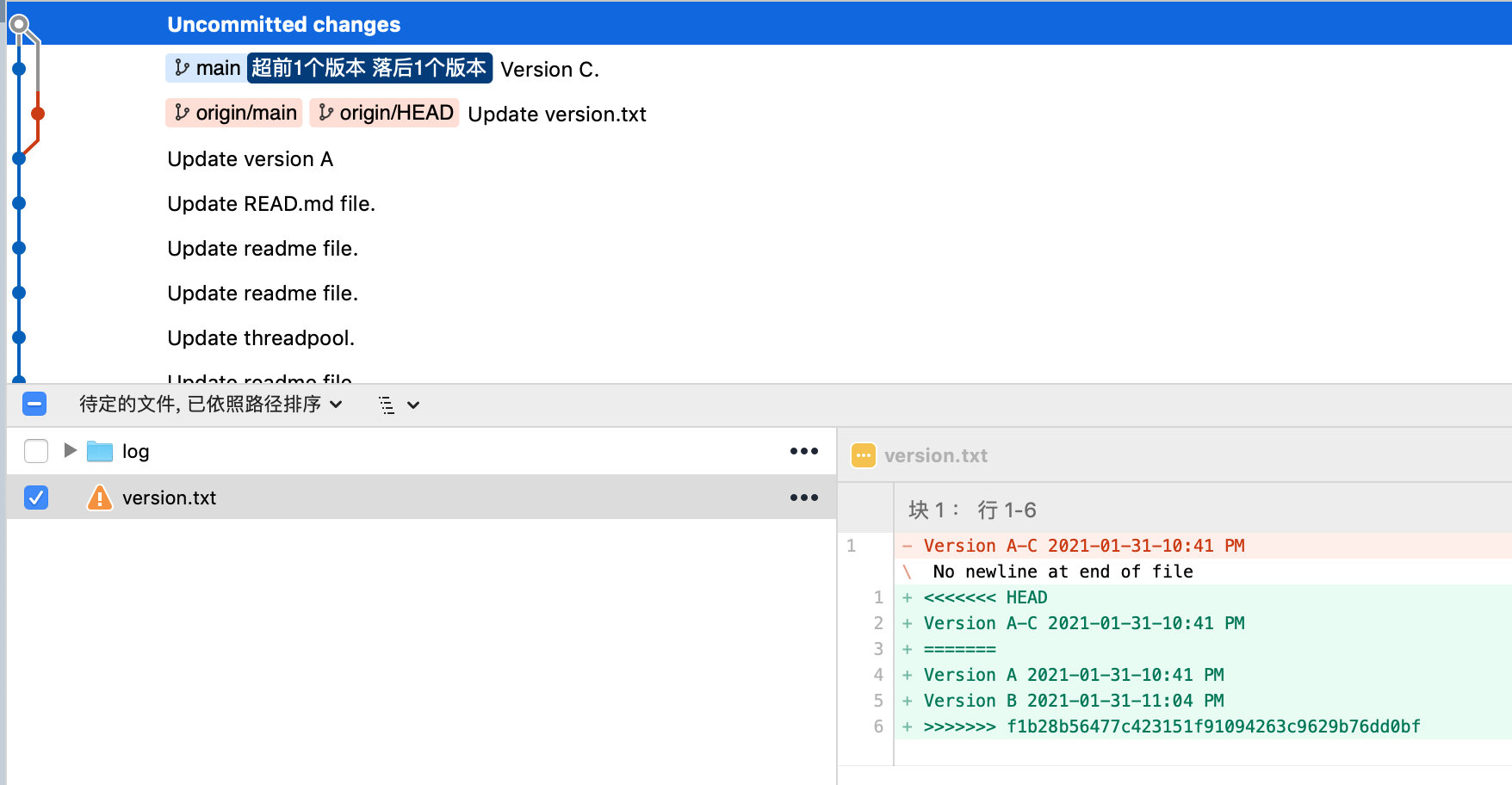Open the pending files sort order dropdown
Viewport: 1512px width, 785px height.
211,404
